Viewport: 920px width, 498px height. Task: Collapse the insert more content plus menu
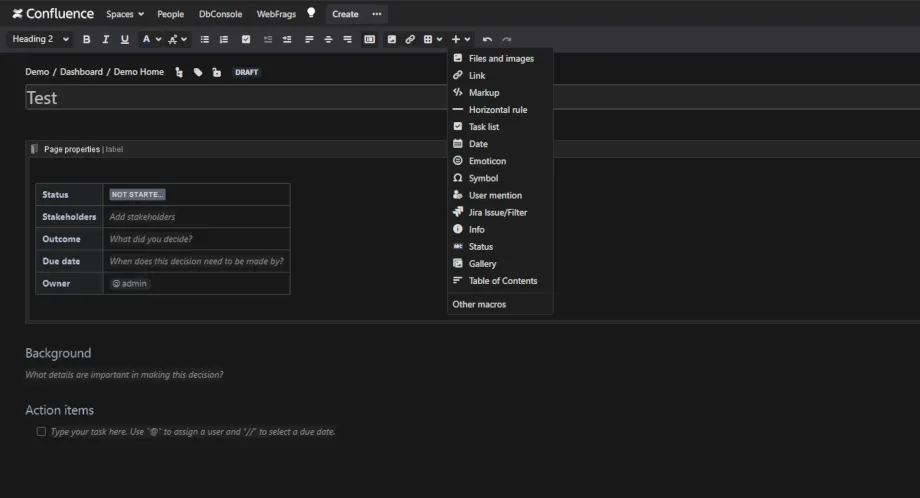click(461, 39)
